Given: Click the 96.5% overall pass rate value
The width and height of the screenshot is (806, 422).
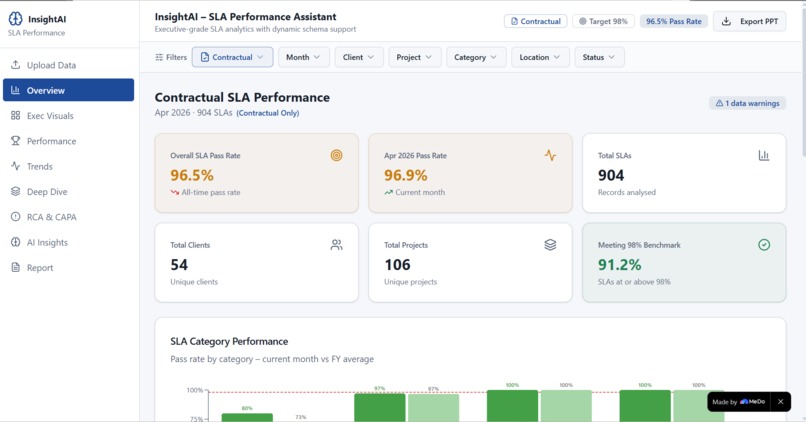Looking at the screenshot, I should click(x=192, y=175).
